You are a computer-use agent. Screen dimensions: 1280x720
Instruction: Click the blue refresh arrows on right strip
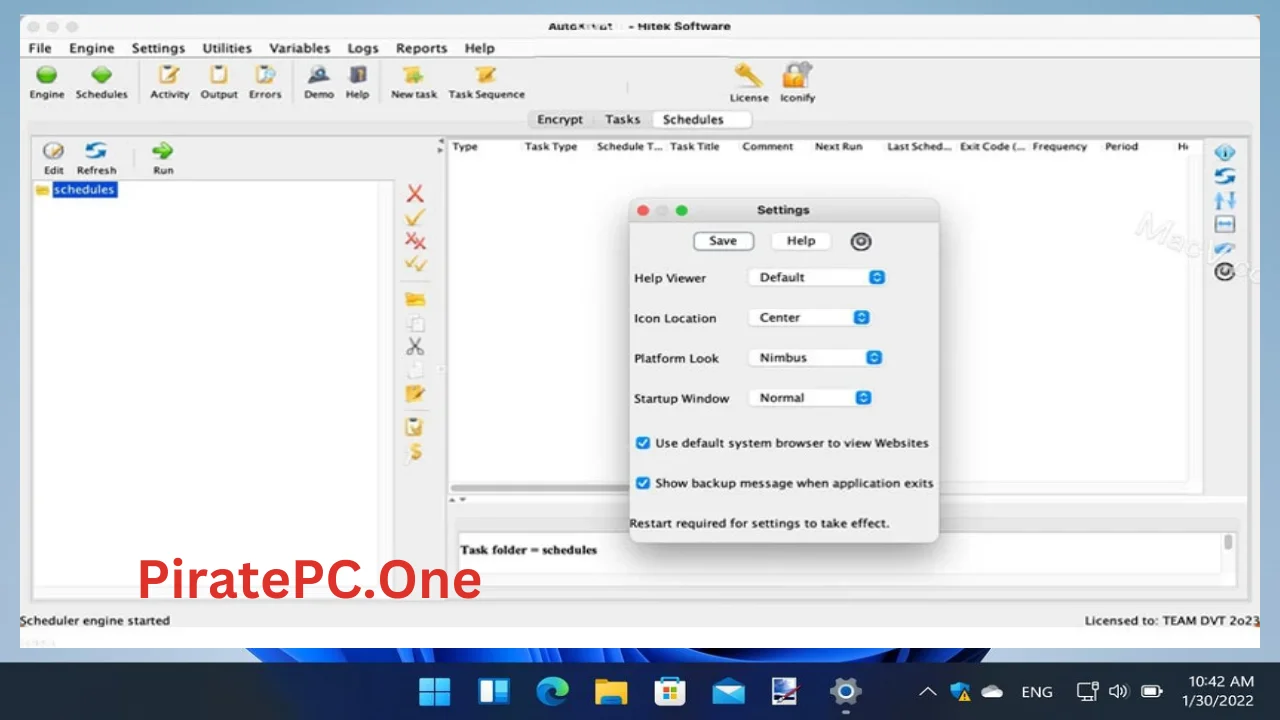pos(1224,176)
